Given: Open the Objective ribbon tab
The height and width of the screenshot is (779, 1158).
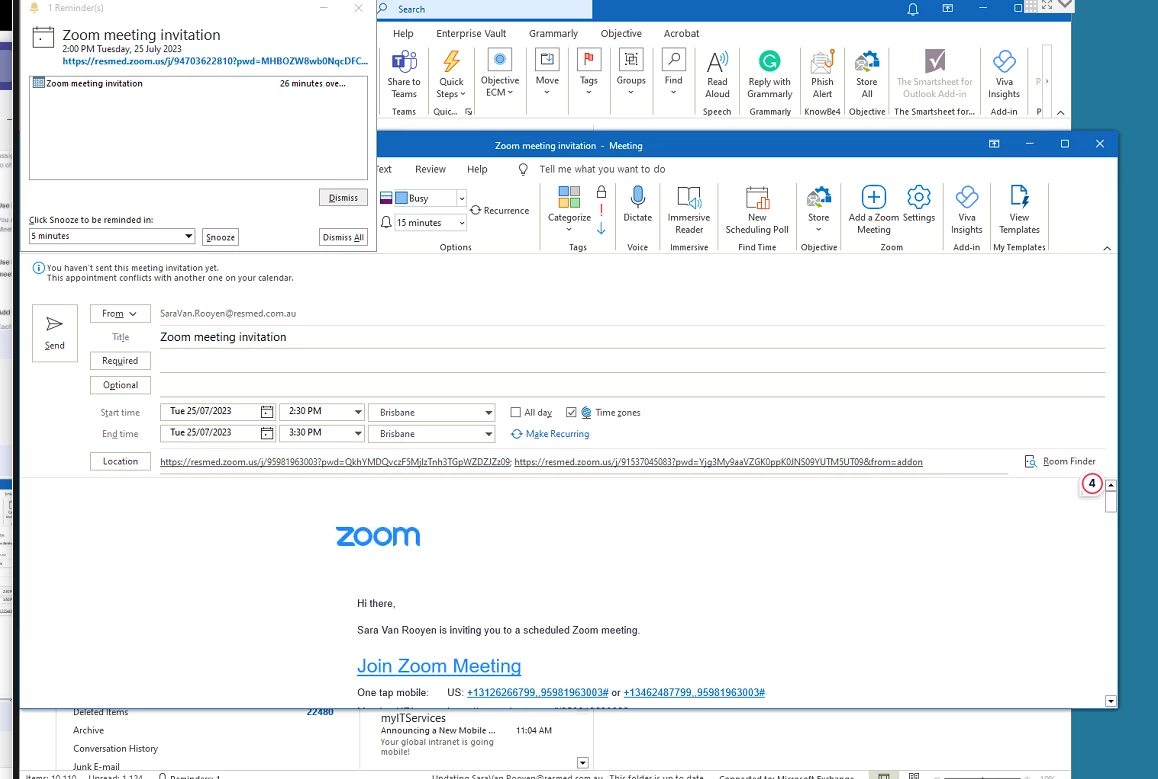Looking at the screenshot, I should click(621, 33).
